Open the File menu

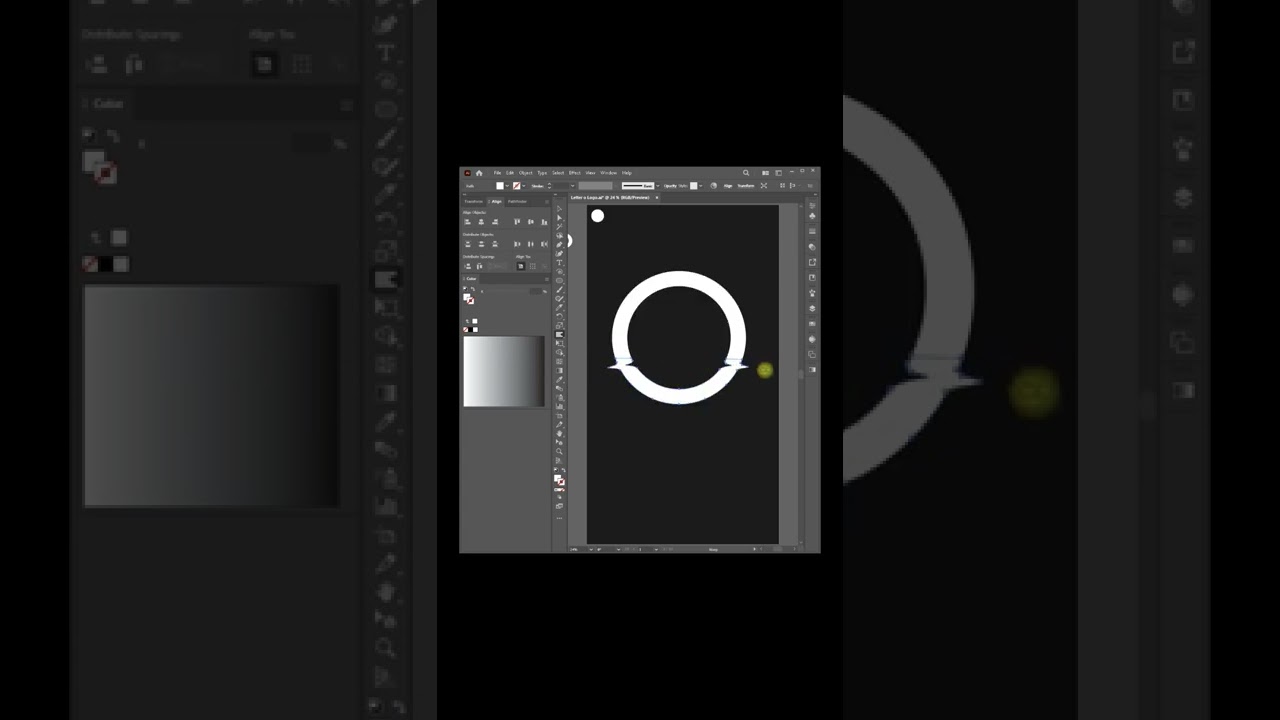coord(497,173)
